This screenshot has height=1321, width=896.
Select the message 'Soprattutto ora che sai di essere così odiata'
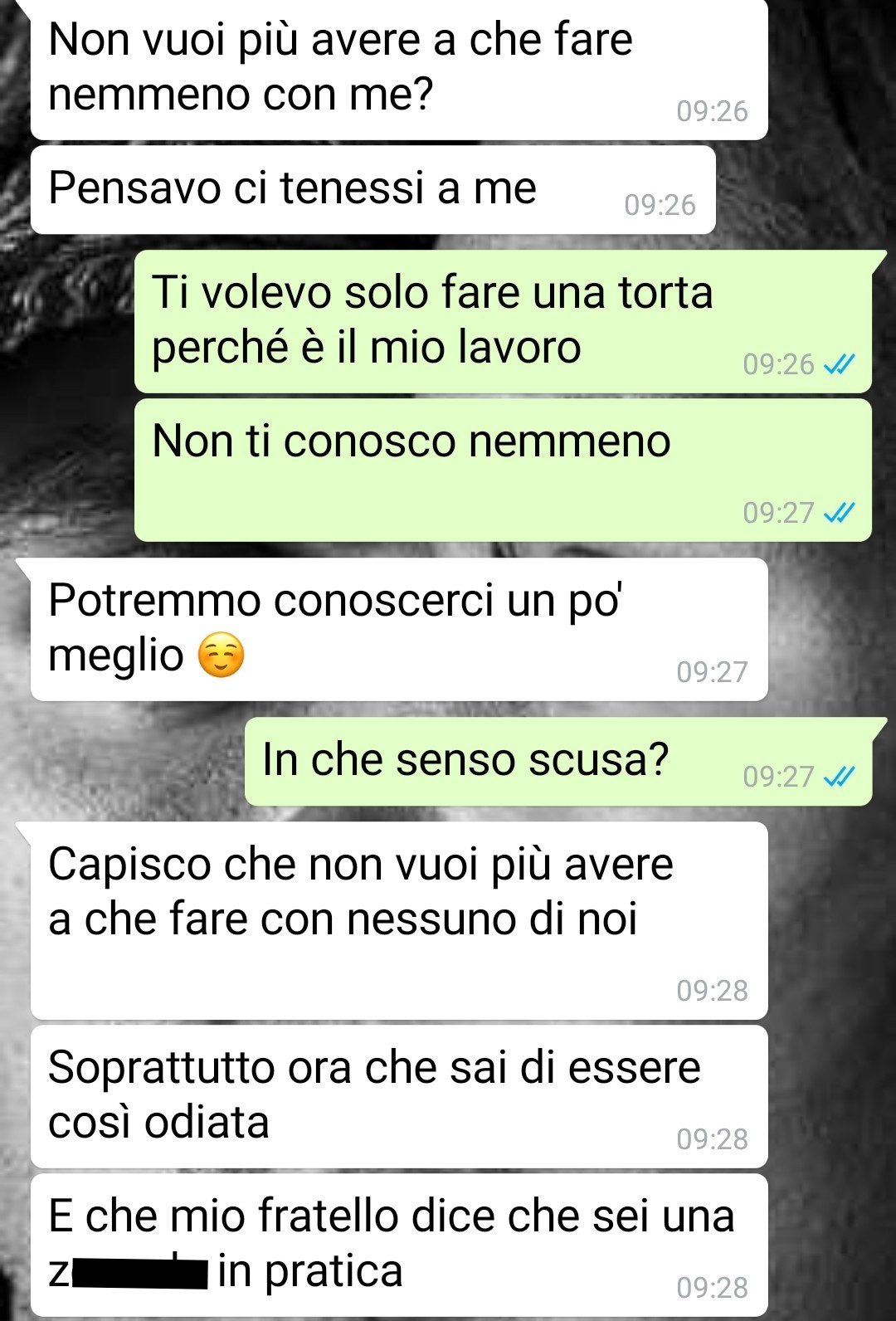pyautogui.click(x=399, y=1096)
